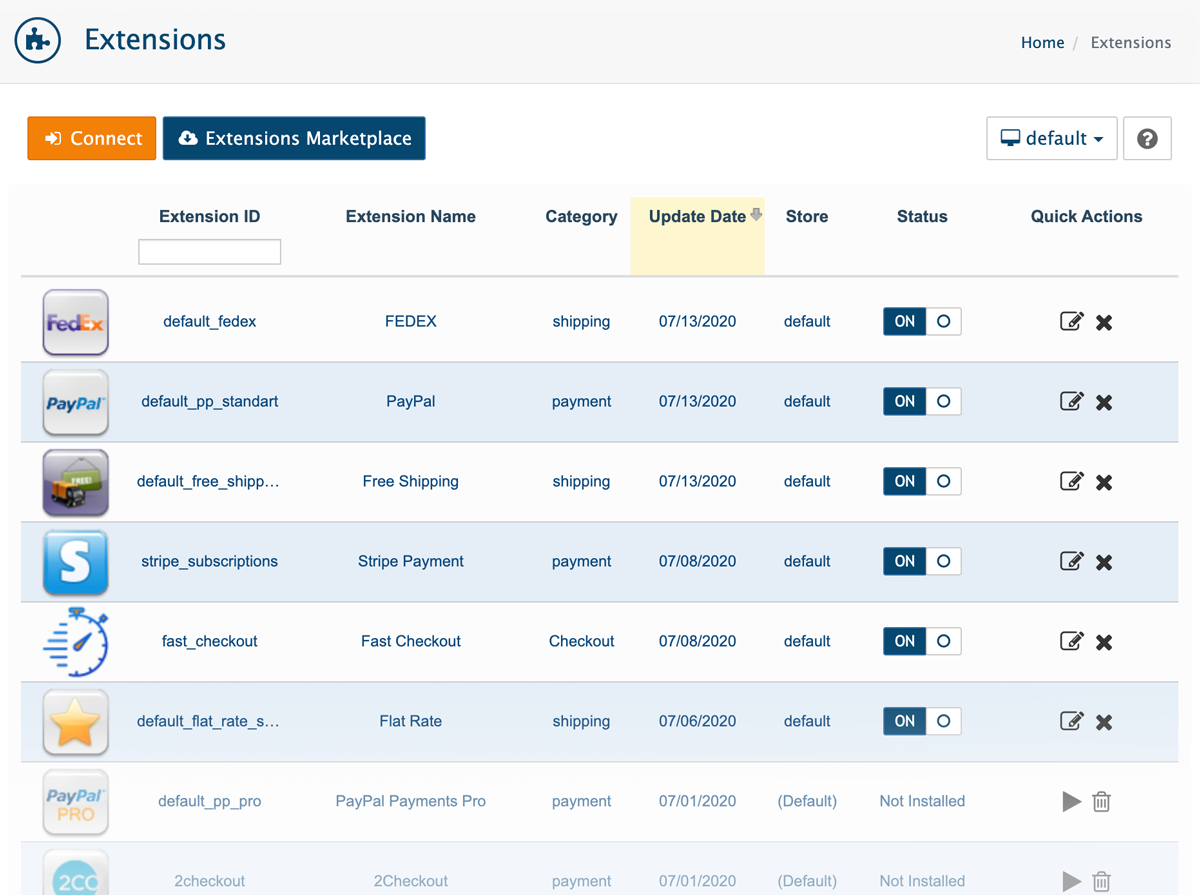The width and height of the screenshot is (1200, 895).
Task: Click the default_pp_pro extension ID
Action: [x=210, y=801]
